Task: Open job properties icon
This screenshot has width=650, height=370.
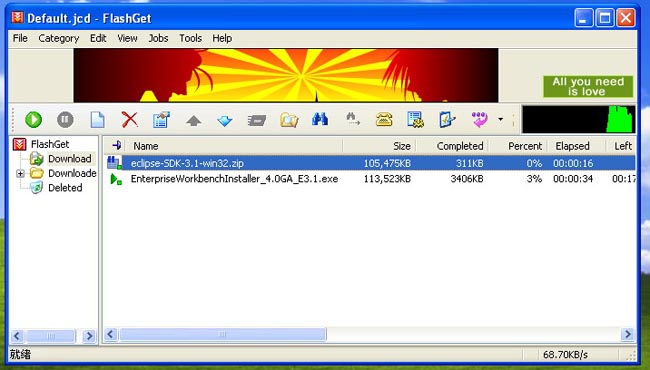Action: pyautogui.click(x=161, y=120)
